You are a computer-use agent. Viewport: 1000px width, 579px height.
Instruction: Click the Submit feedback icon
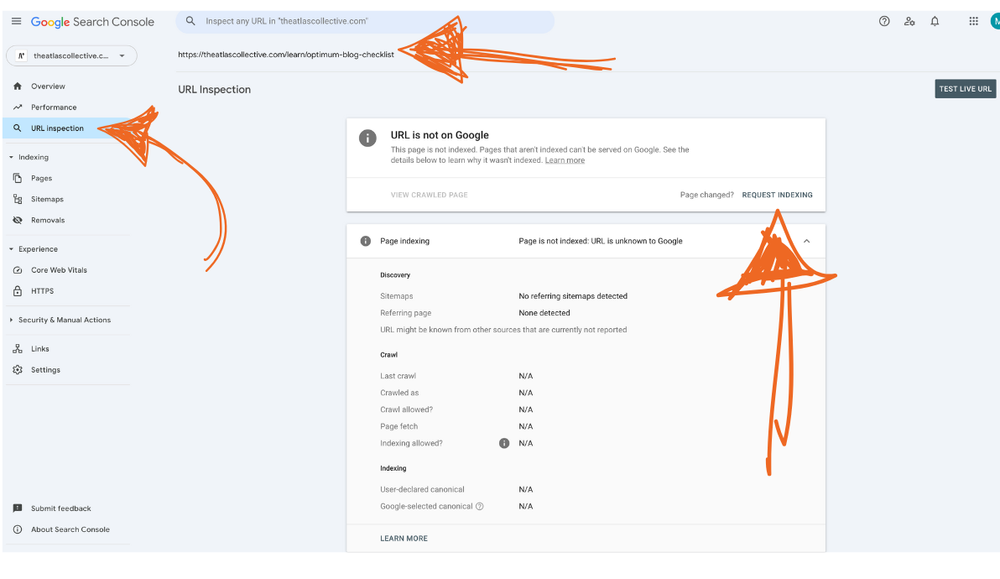tap(17, 508)
